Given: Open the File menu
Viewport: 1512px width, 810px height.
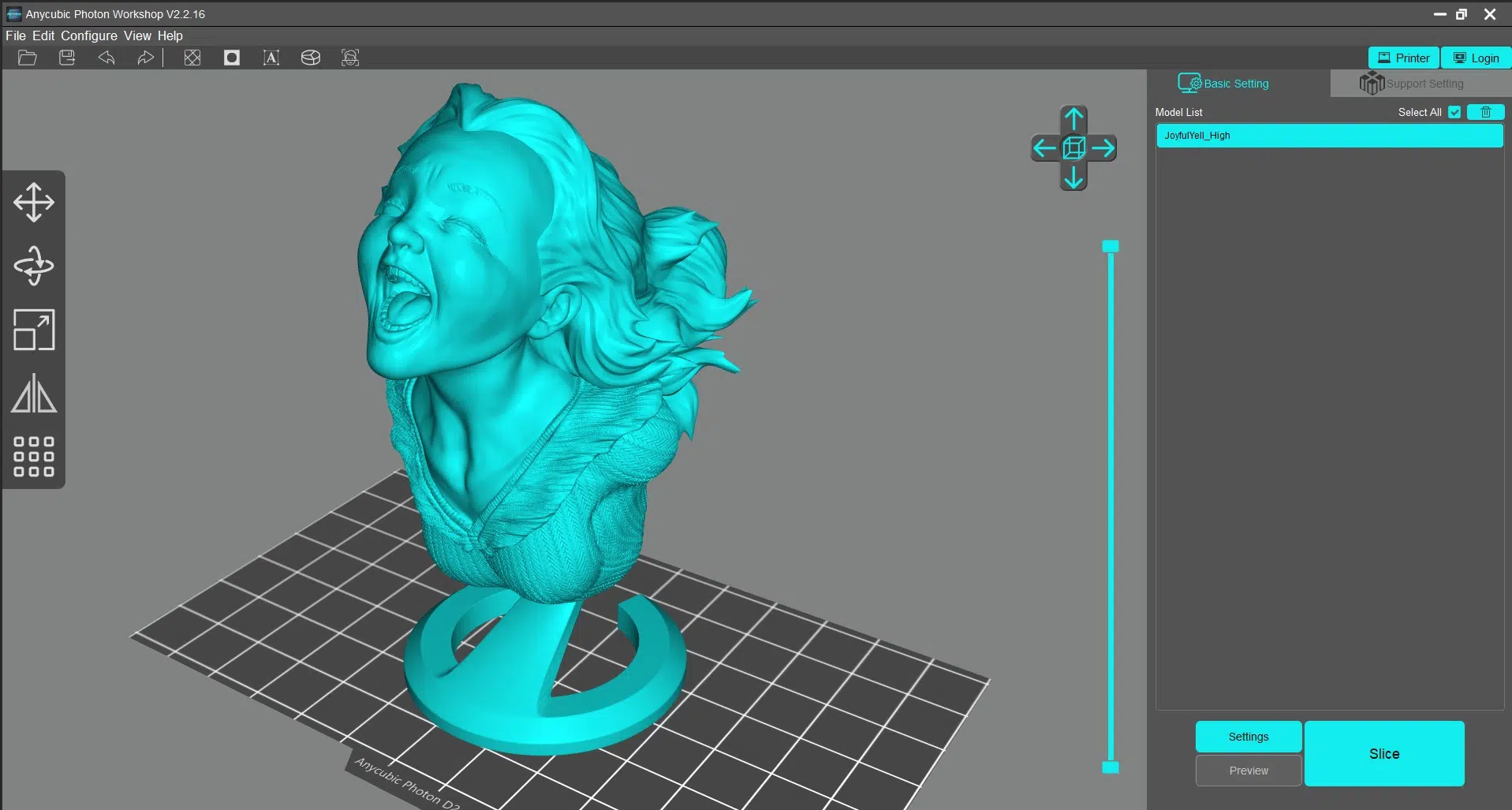Looking at the screenshot, I should (16, 35).
